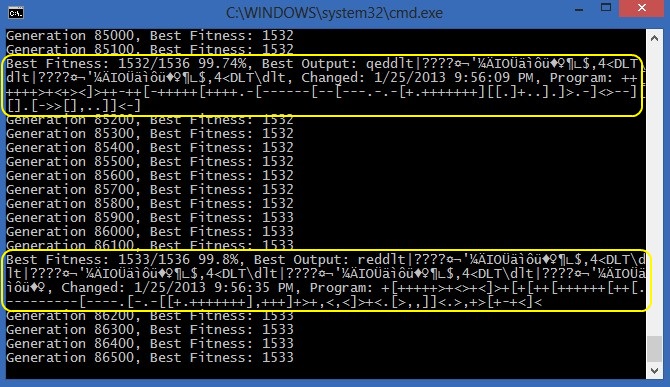
Task: Click the Changed 1/25/2013 9:56:09 PM text
Action: 417,78
